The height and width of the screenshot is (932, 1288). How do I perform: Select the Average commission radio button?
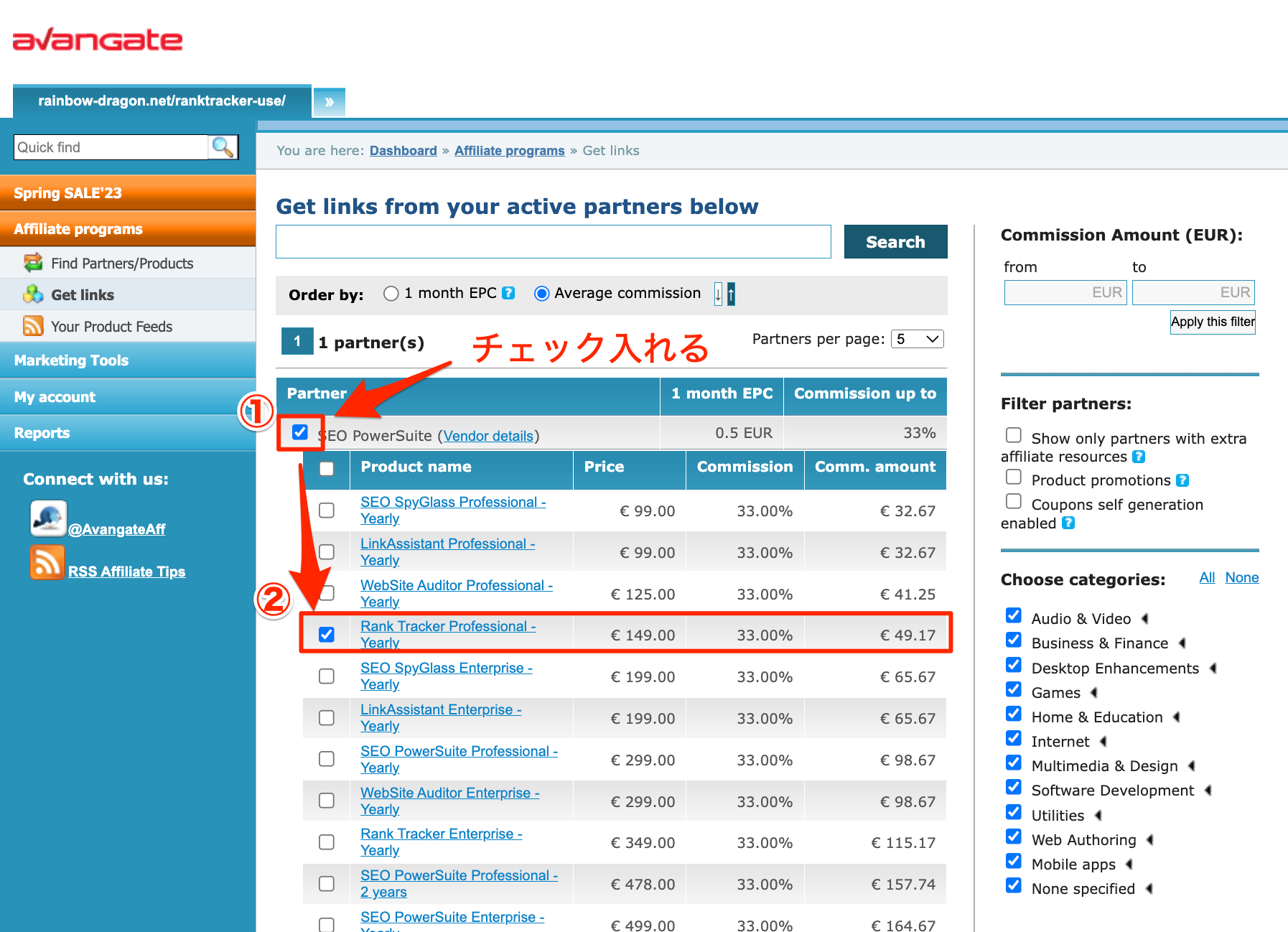(x=542, y=294)
